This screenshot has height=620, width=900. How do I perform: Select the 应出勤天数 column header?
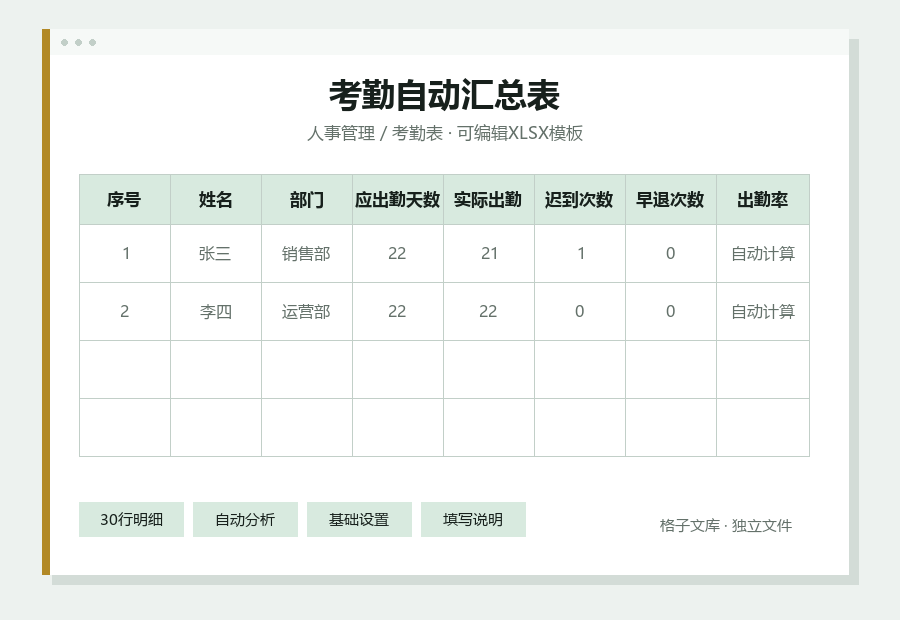398,200
